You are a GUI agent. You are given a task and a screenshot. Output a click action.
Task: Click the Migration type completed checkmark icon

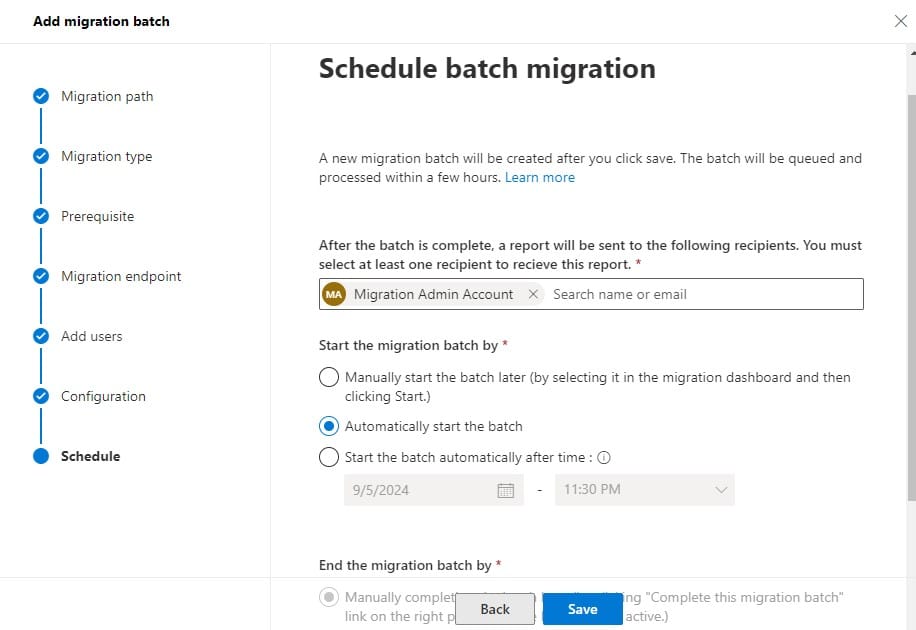(x=40, y=156)
